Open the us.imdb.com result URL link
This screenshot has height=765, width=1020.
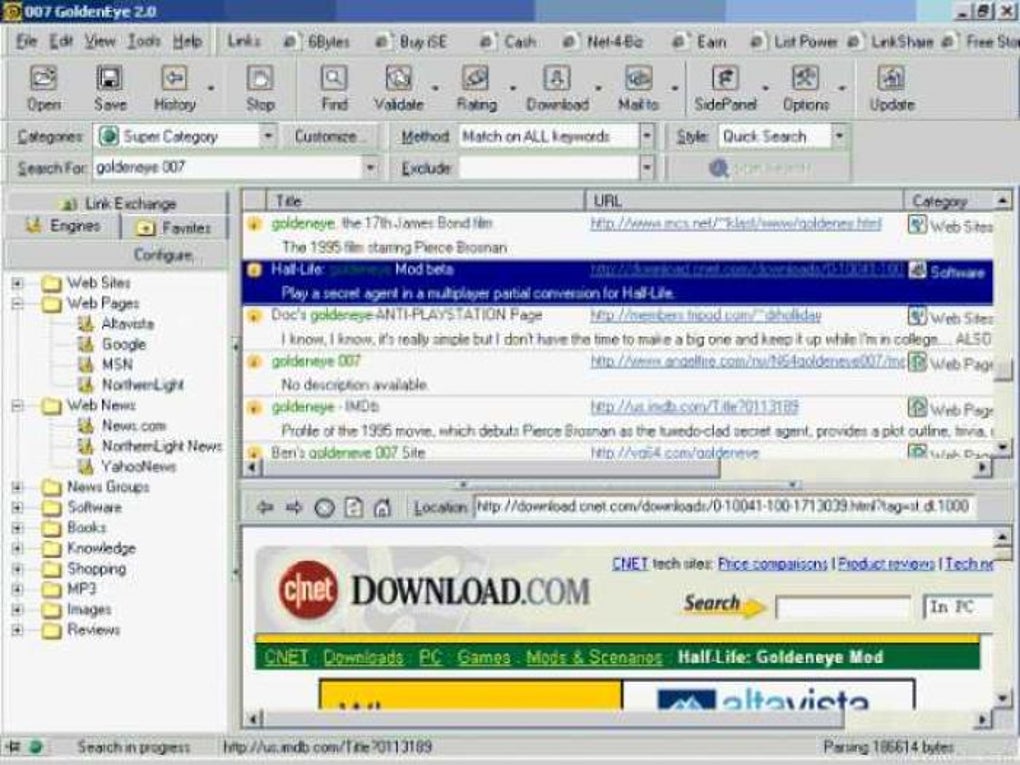(x=694, y=407)
